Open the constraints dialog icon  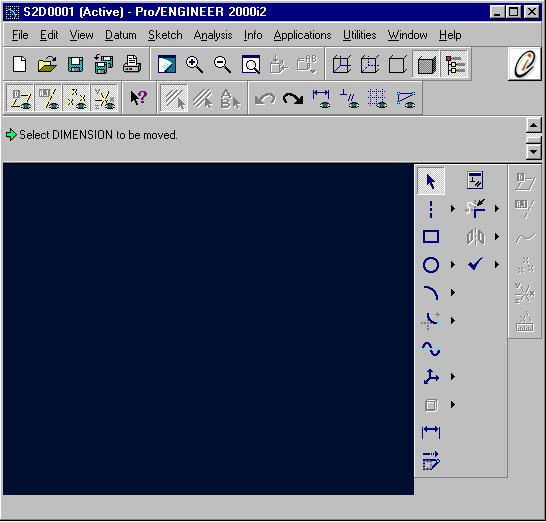[x=475, y=180]
